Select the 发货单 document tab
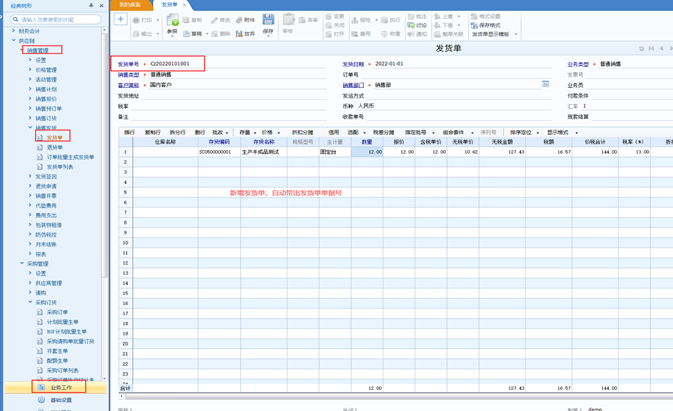 pos(169,5)
